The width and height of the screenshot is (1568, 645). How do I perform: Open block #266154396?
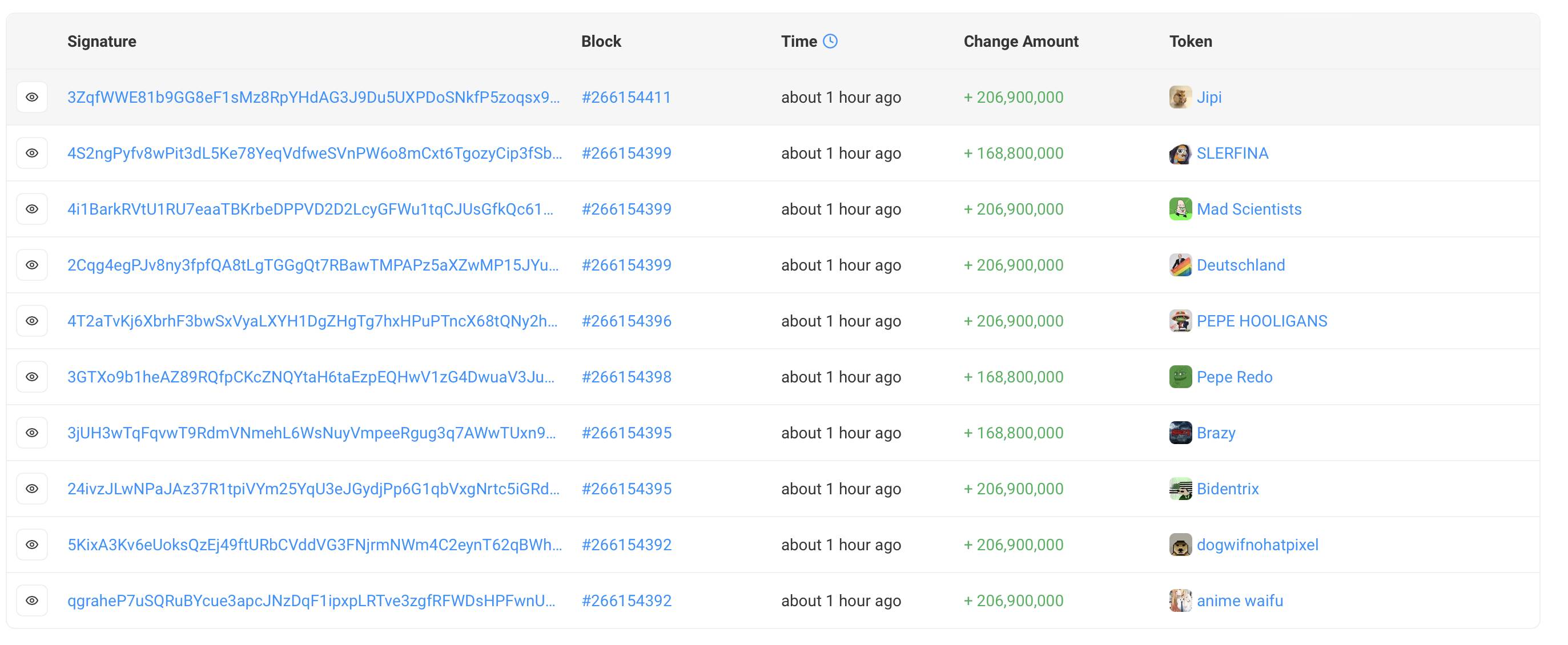pos(626,321)
